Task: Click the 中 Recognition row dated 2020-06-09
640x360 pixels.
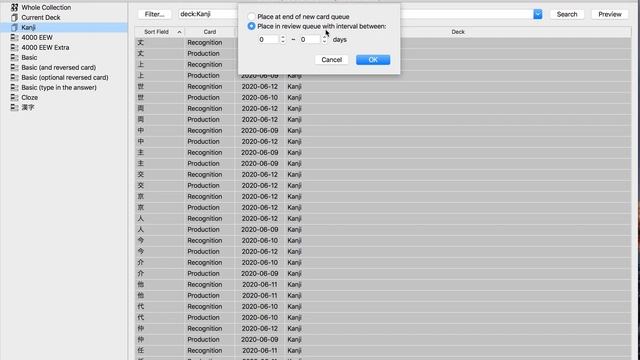Action: click(x=383, y=131)
